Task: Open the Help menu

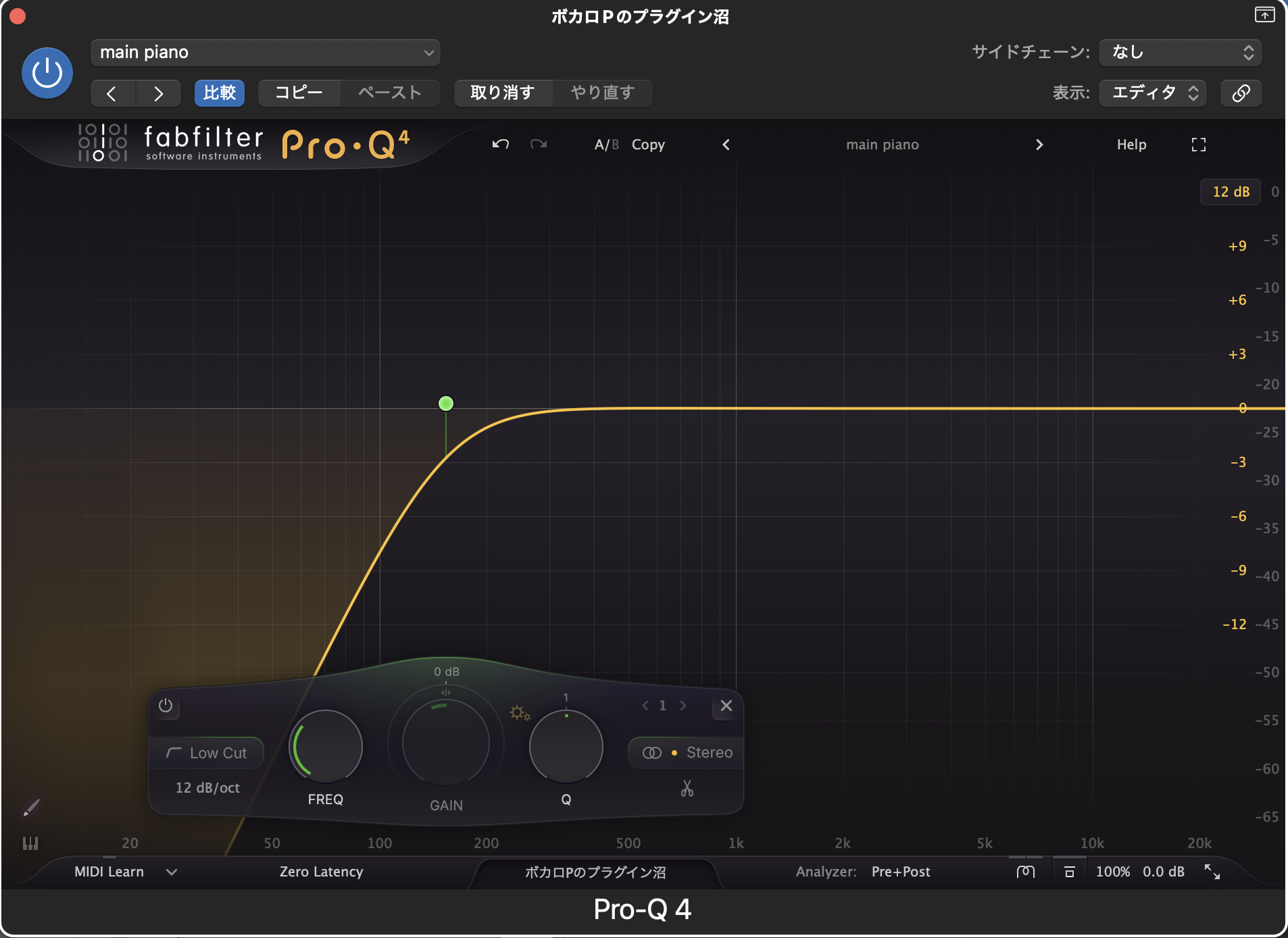Action: pos(1131,145)
